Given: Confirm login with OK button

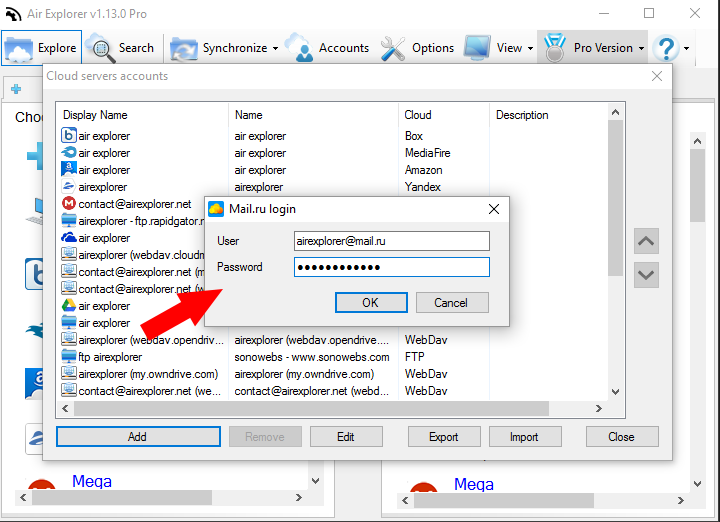Looking at the screenshot, I should click(x=371, y=303).
